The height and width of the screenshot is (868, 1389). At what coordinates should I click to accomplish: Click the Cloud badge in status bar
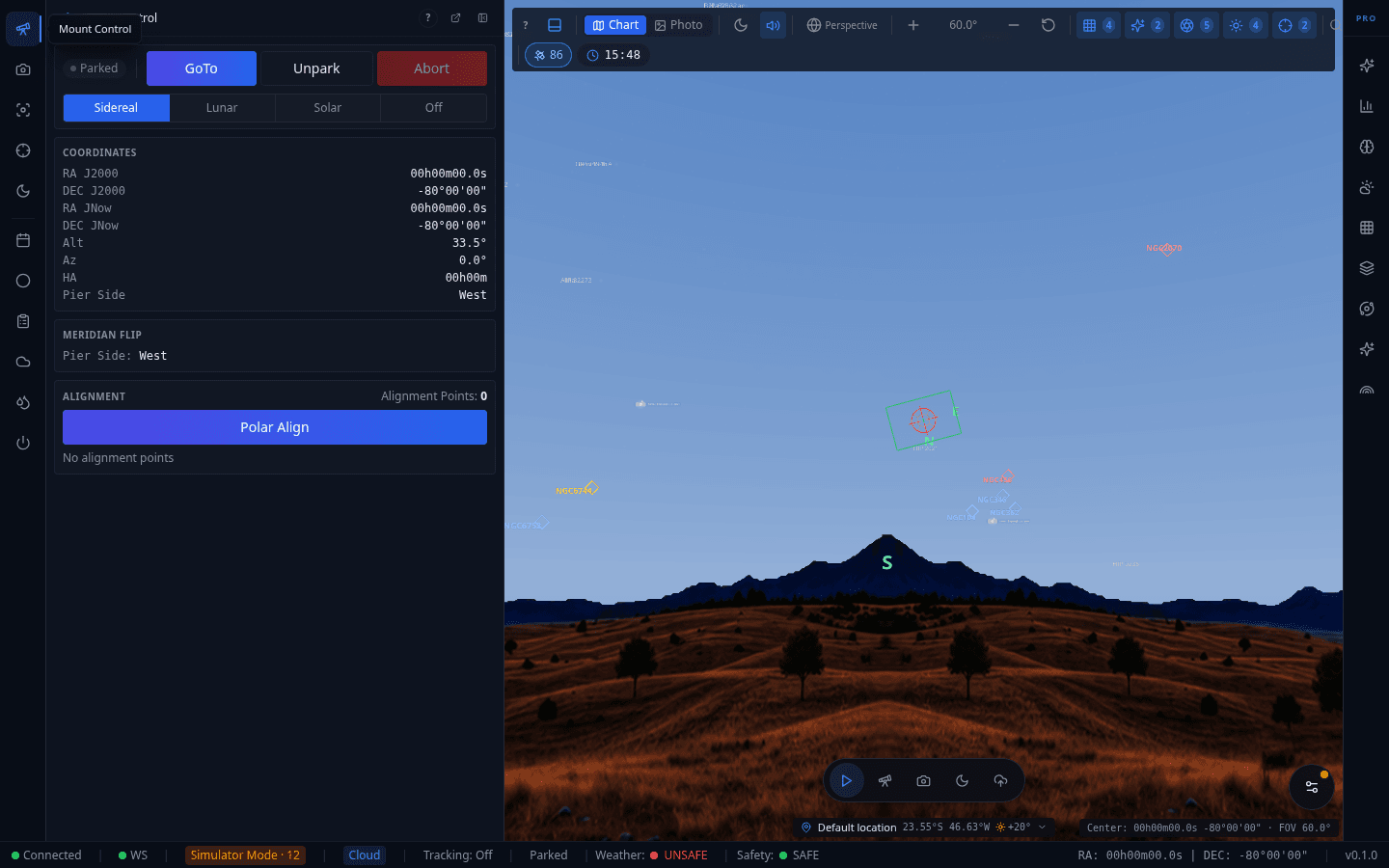tap(365, 855)
